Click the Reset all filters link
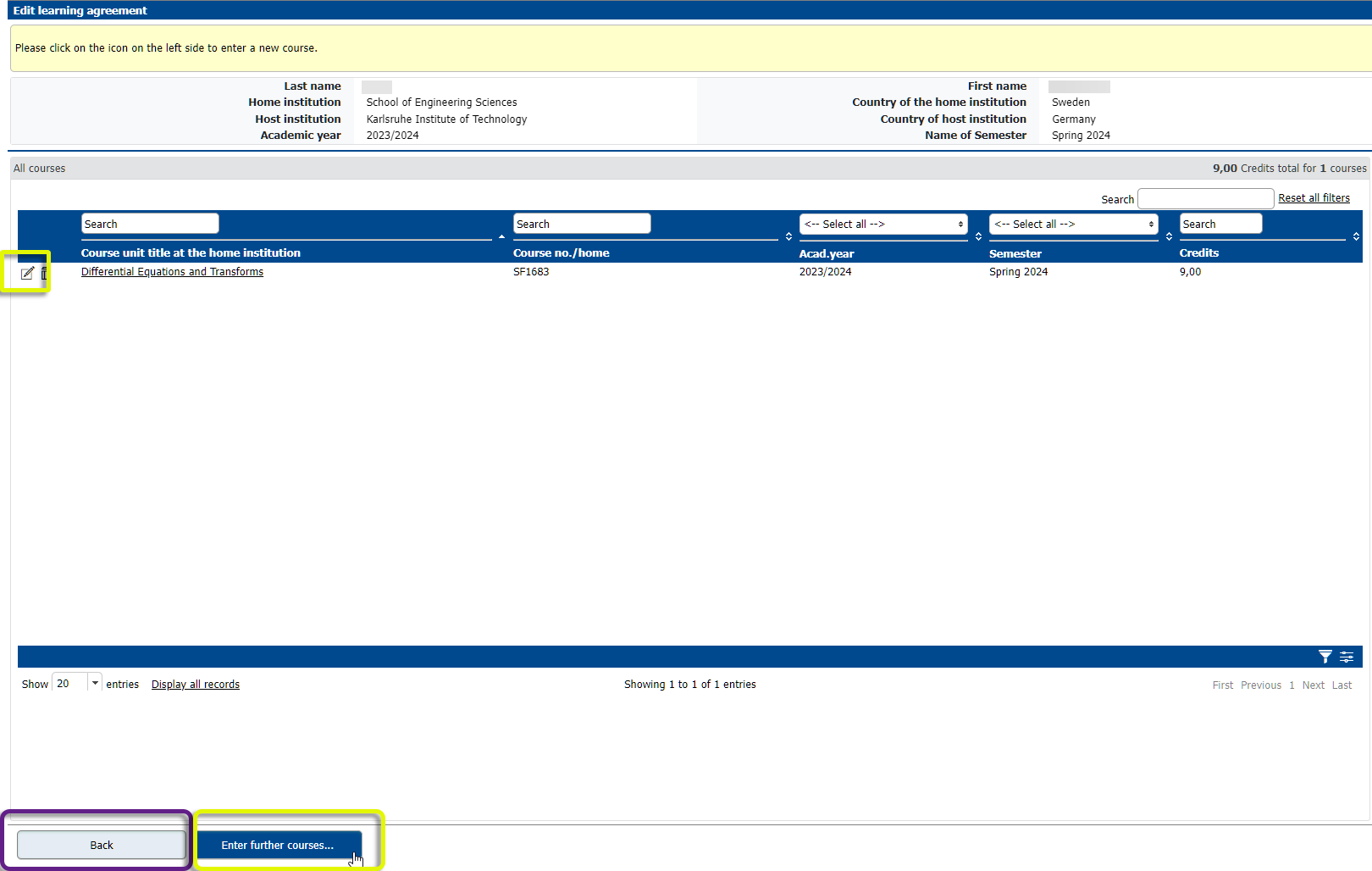The height and width of the screenshot is (871, 1372). tap(1314, 198)
